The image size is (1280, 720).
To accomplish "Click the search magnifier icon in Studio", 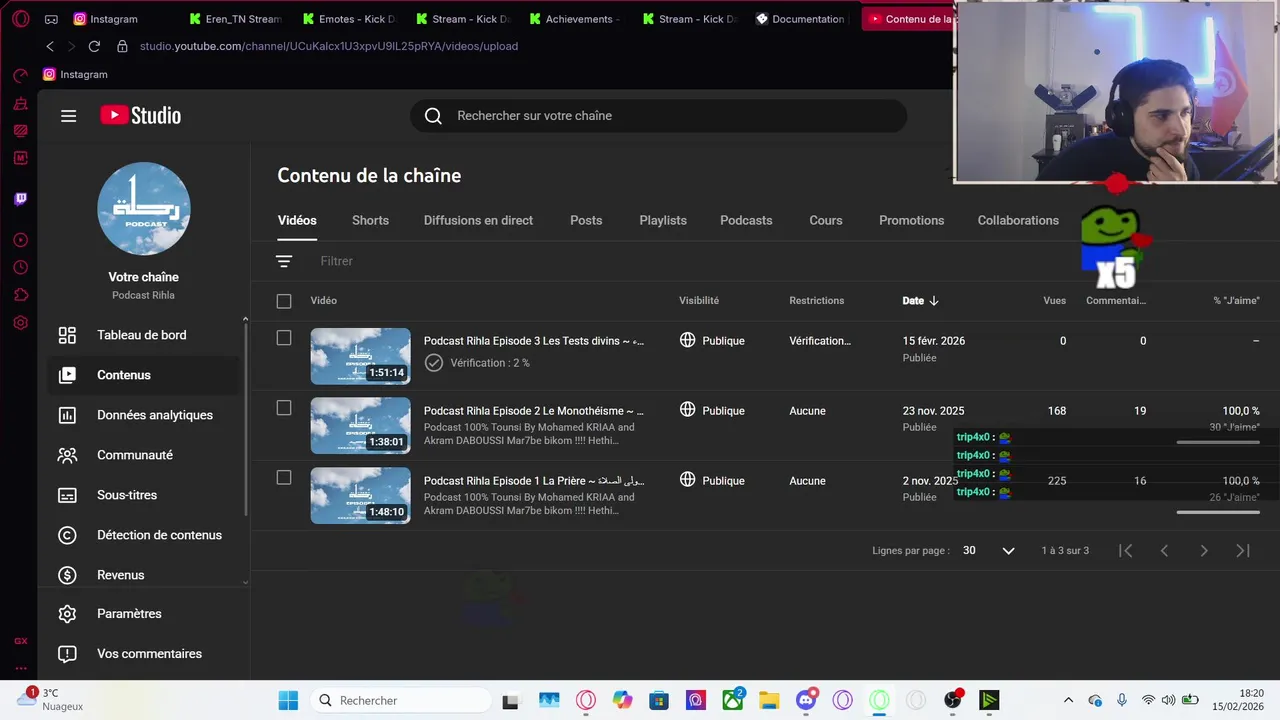I will pos(433,116).
